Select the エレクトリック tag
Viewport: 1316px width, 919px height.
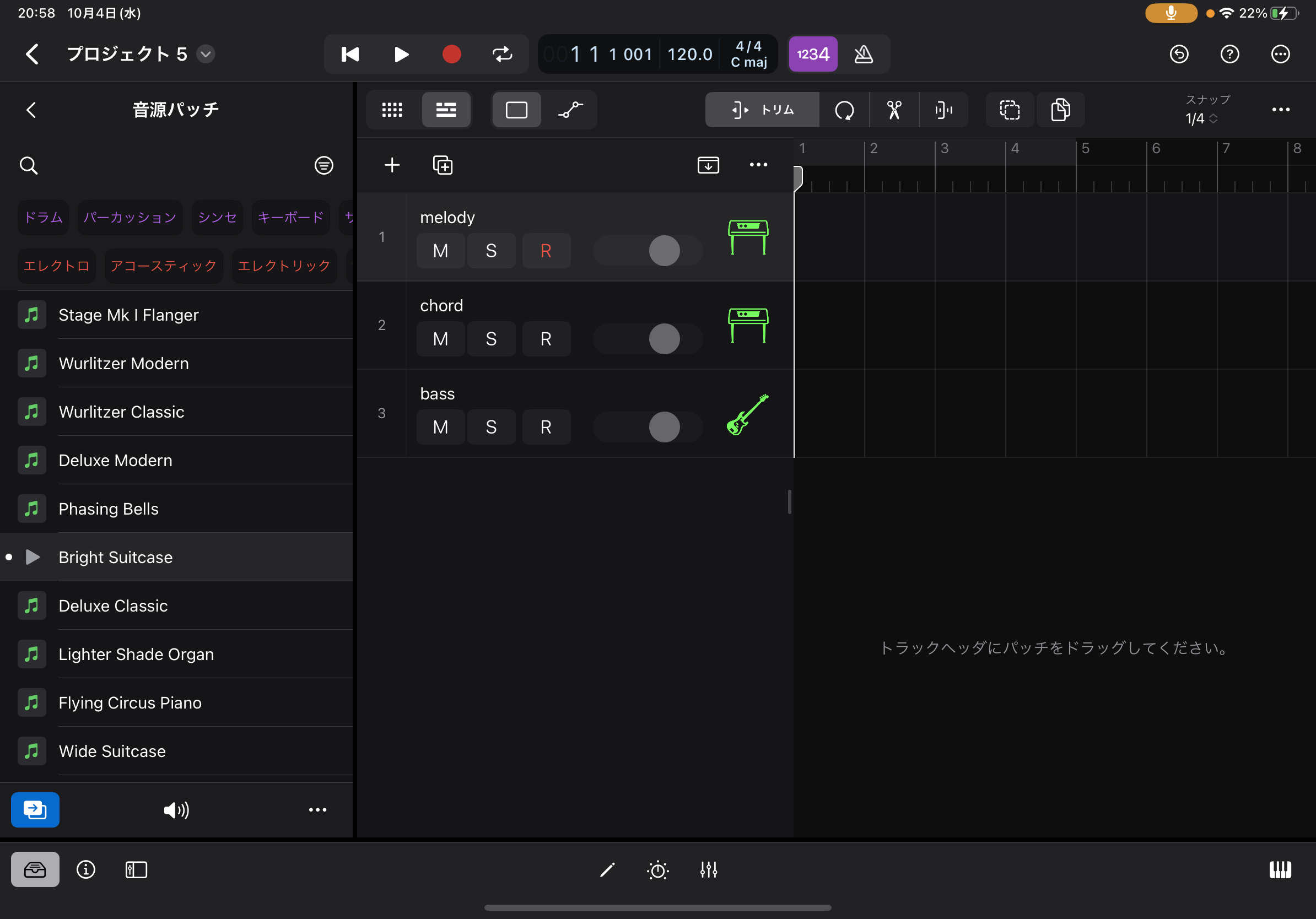(284, 266)
